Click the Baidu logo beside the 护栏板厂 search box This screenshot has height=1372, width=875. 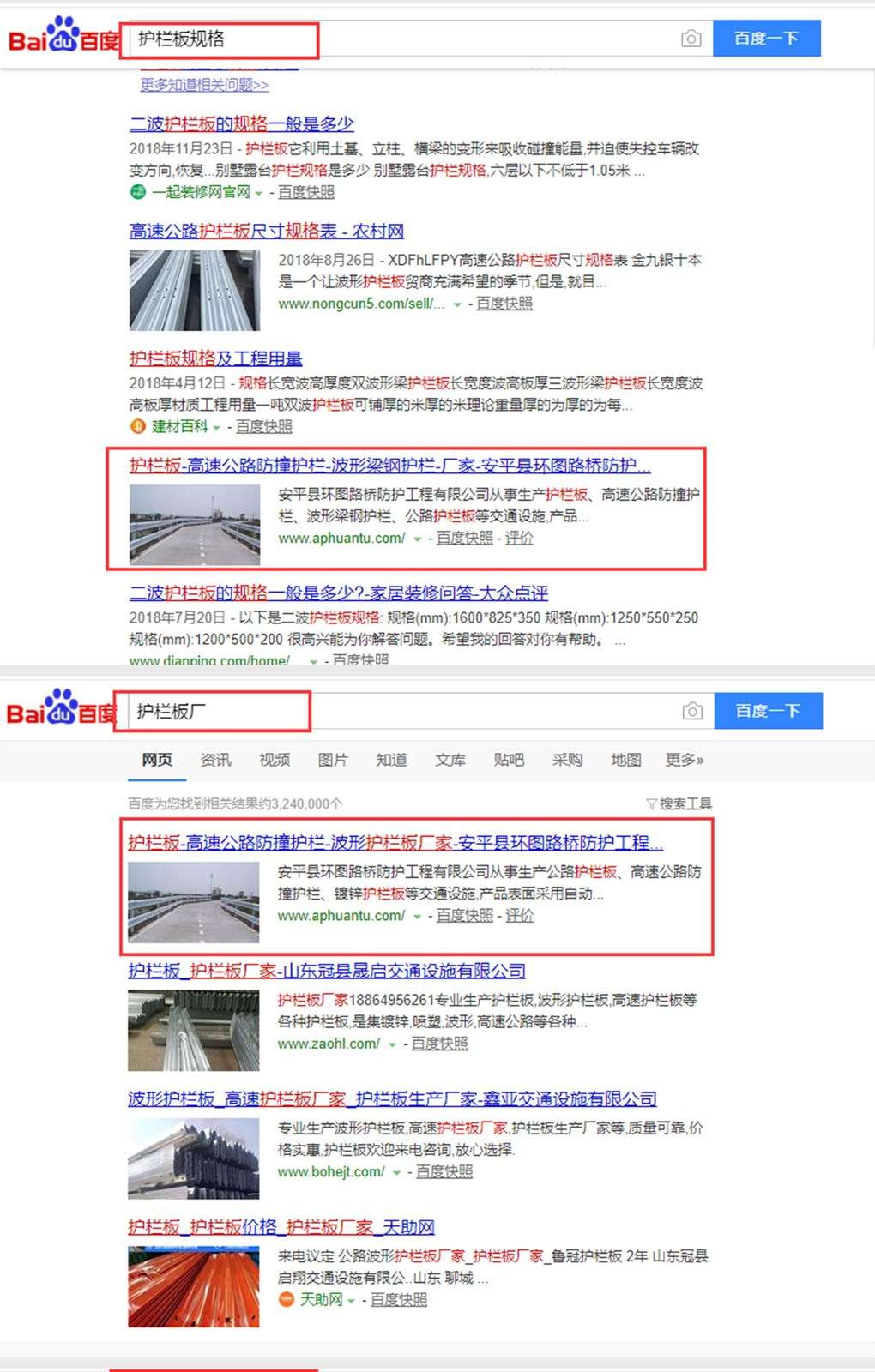coord(62,708)
